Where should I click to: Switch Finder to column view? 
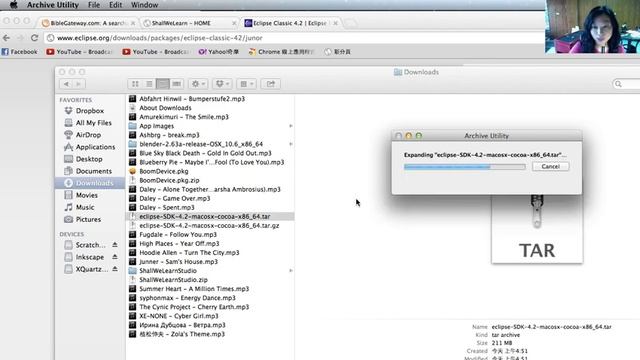click(163, 84)
